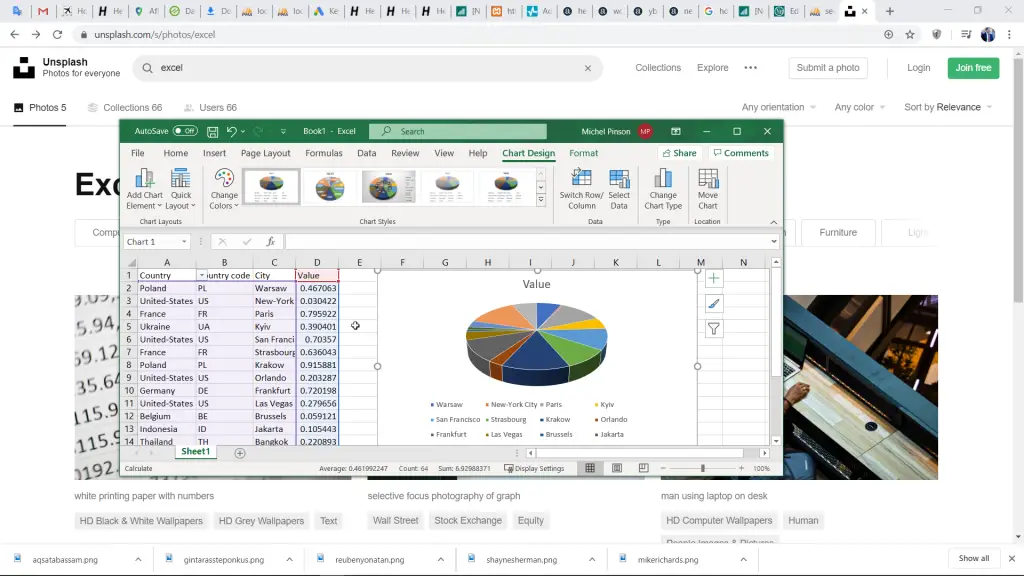
Task: Open the File menu tab
Action: click(x=138, y=153)
